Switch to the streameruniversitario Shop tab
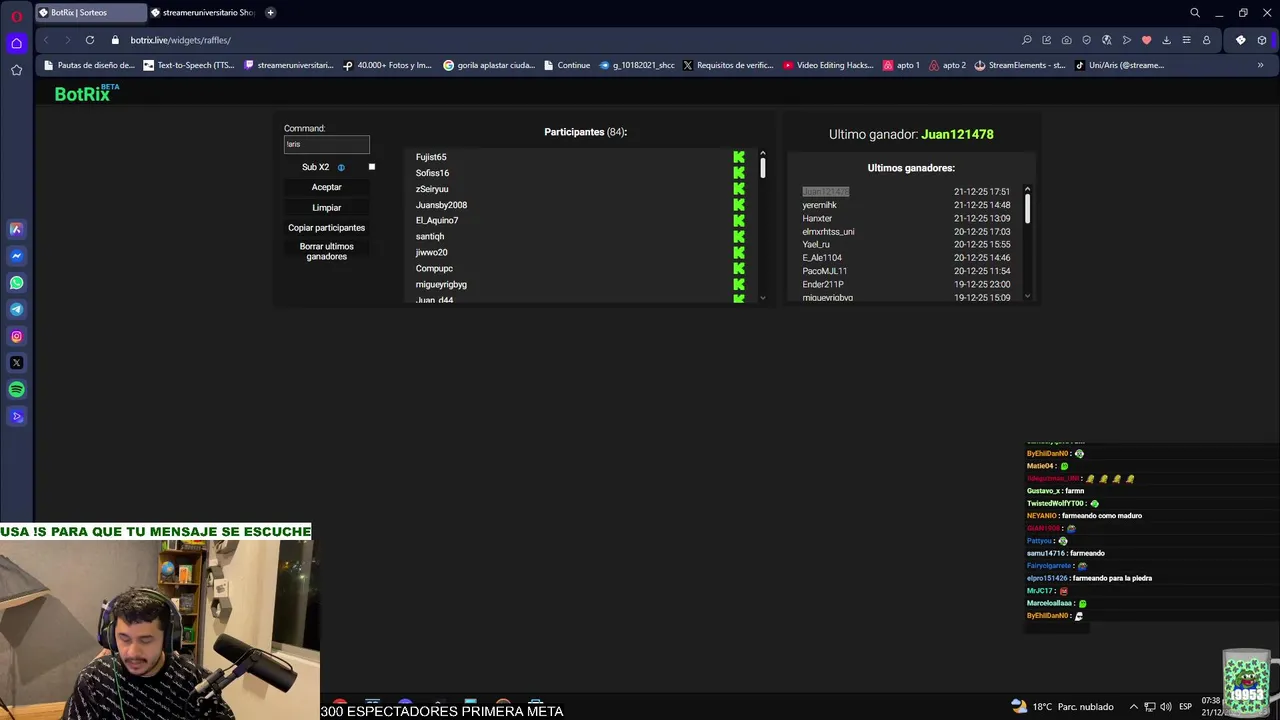This screenshot has width=1280, height=720. pos(203,13)
